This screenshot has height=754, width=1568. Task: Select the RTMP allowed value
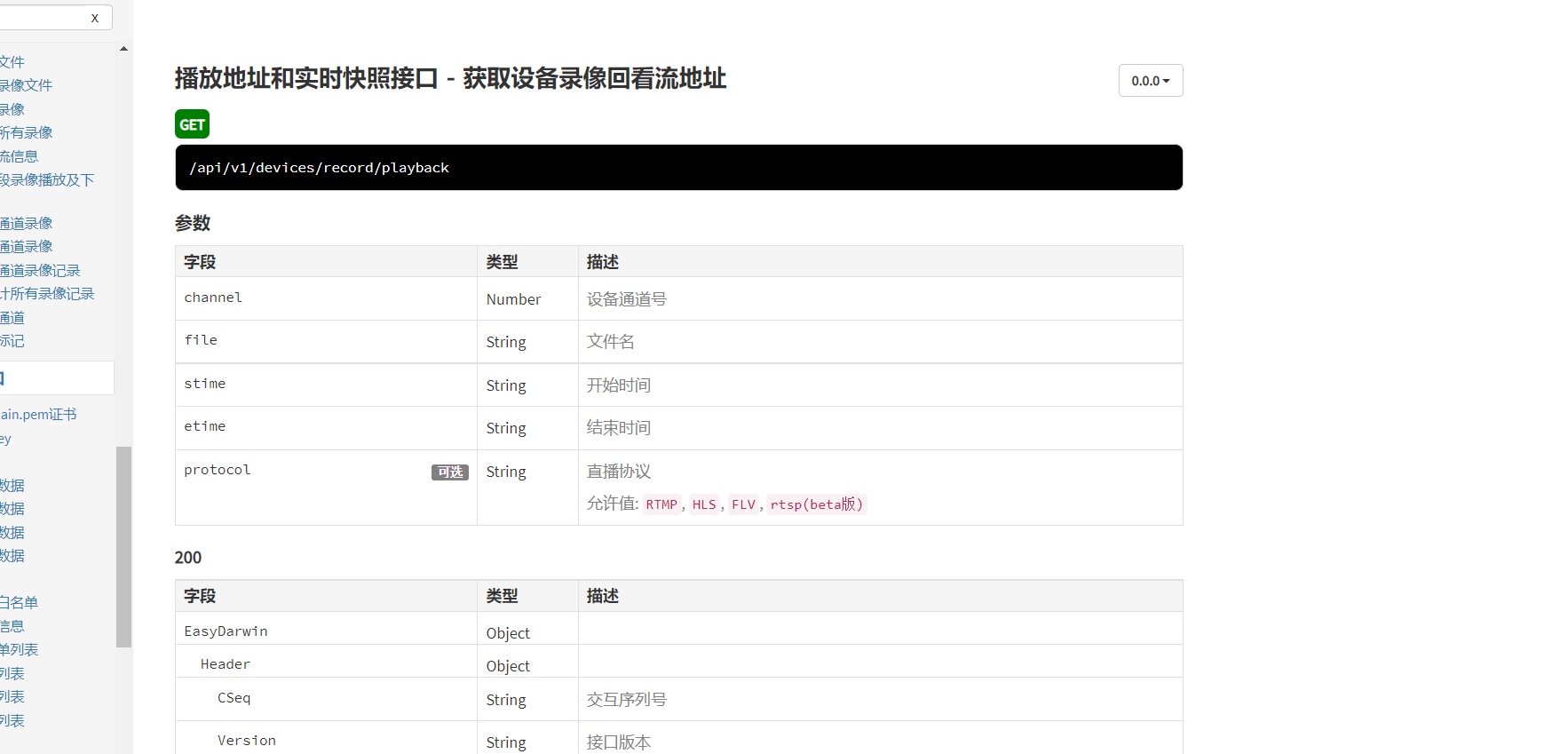(661, 504)
